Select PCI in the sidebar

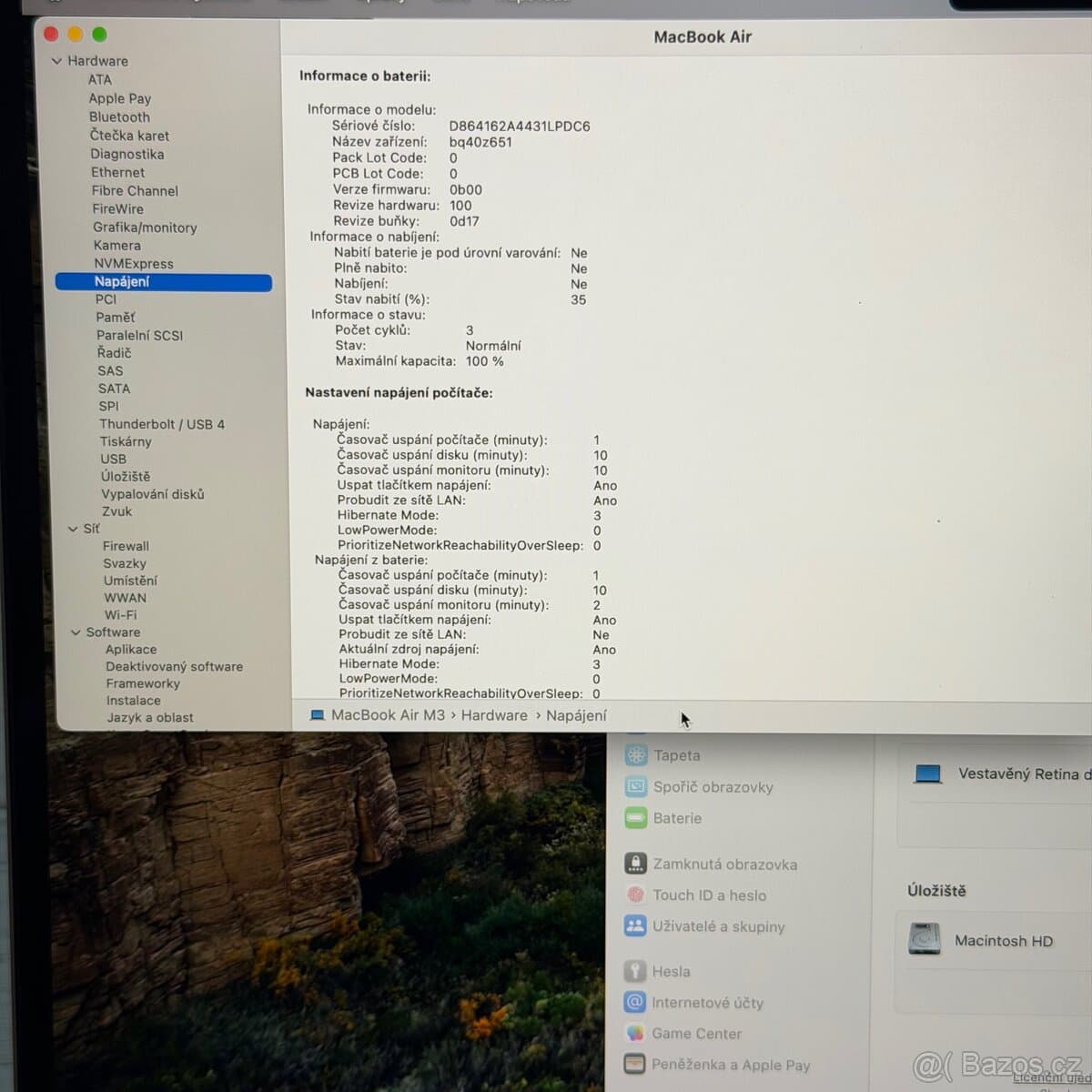[x=106, y=299]
